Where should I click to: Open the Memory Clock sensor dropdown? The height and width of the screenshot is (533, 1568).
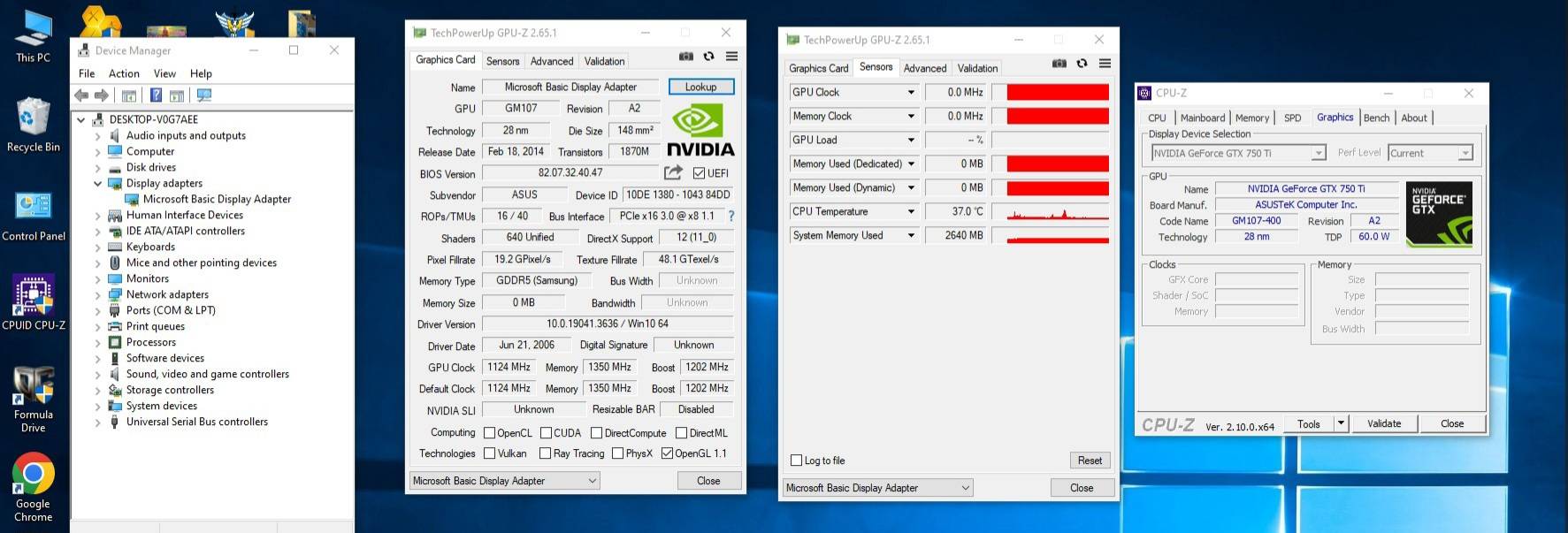[911, 116]
